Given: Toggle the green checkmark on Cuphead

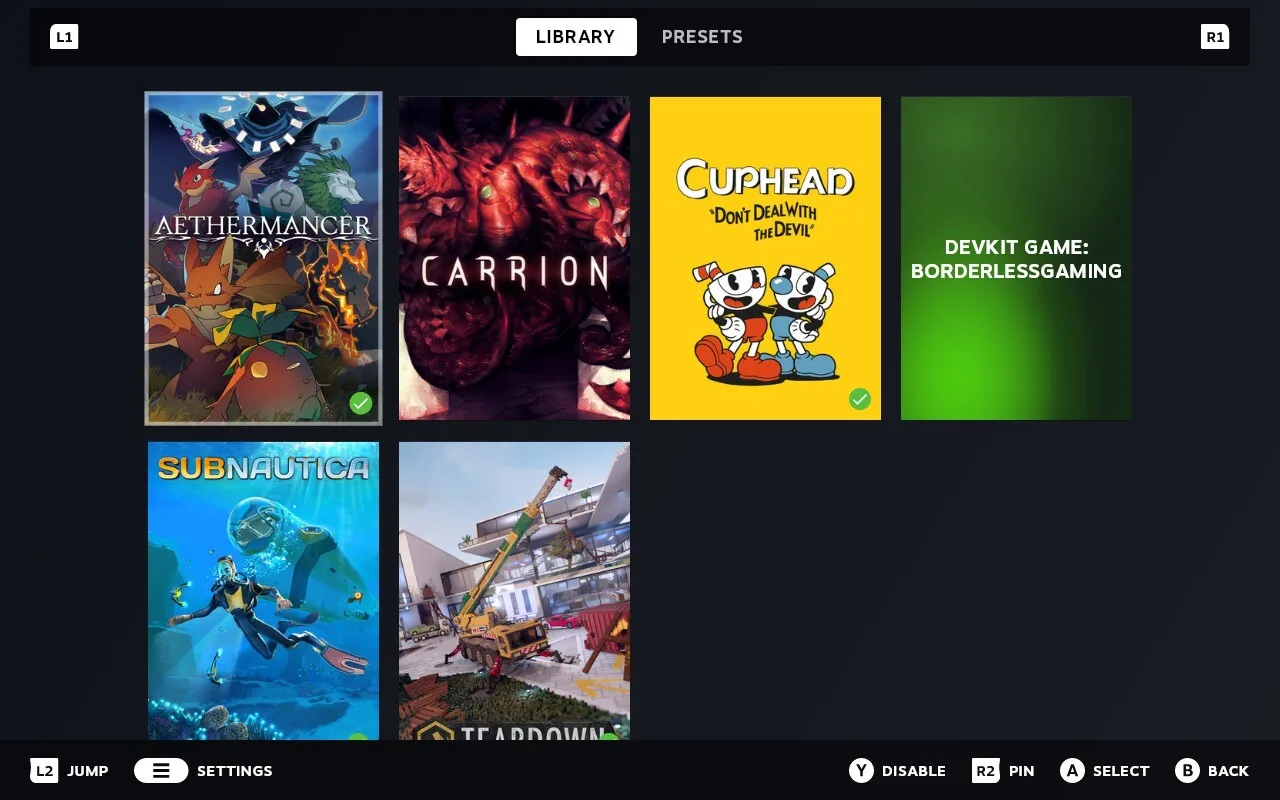Looking at the screenshot, I should coord(860,399).
